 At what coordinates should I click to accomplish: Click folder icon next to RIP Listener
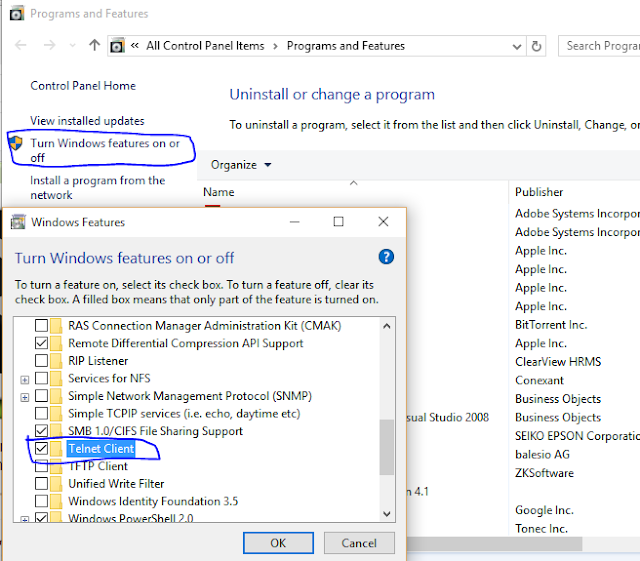pos(56,361)
